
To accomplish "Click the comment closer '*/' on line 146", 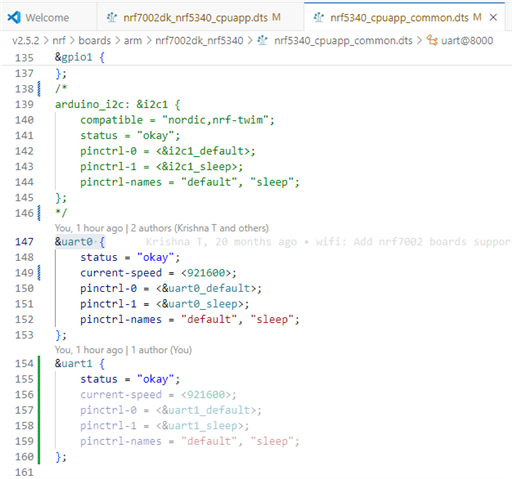I will tap(61, 213).
